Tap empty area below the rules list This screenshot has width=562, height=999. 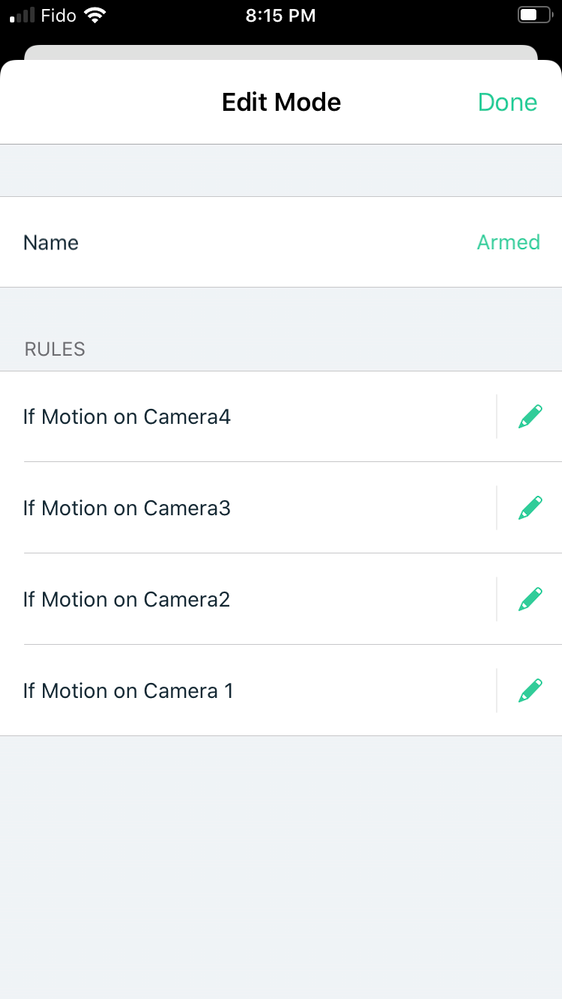281,866
